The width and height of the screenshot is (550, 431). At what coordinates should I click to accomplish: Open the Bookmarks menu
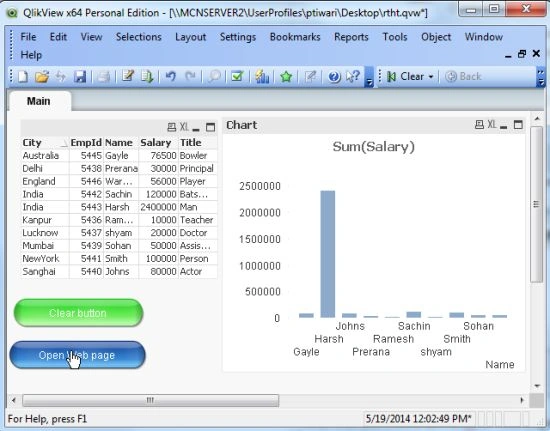coord(295,37)
